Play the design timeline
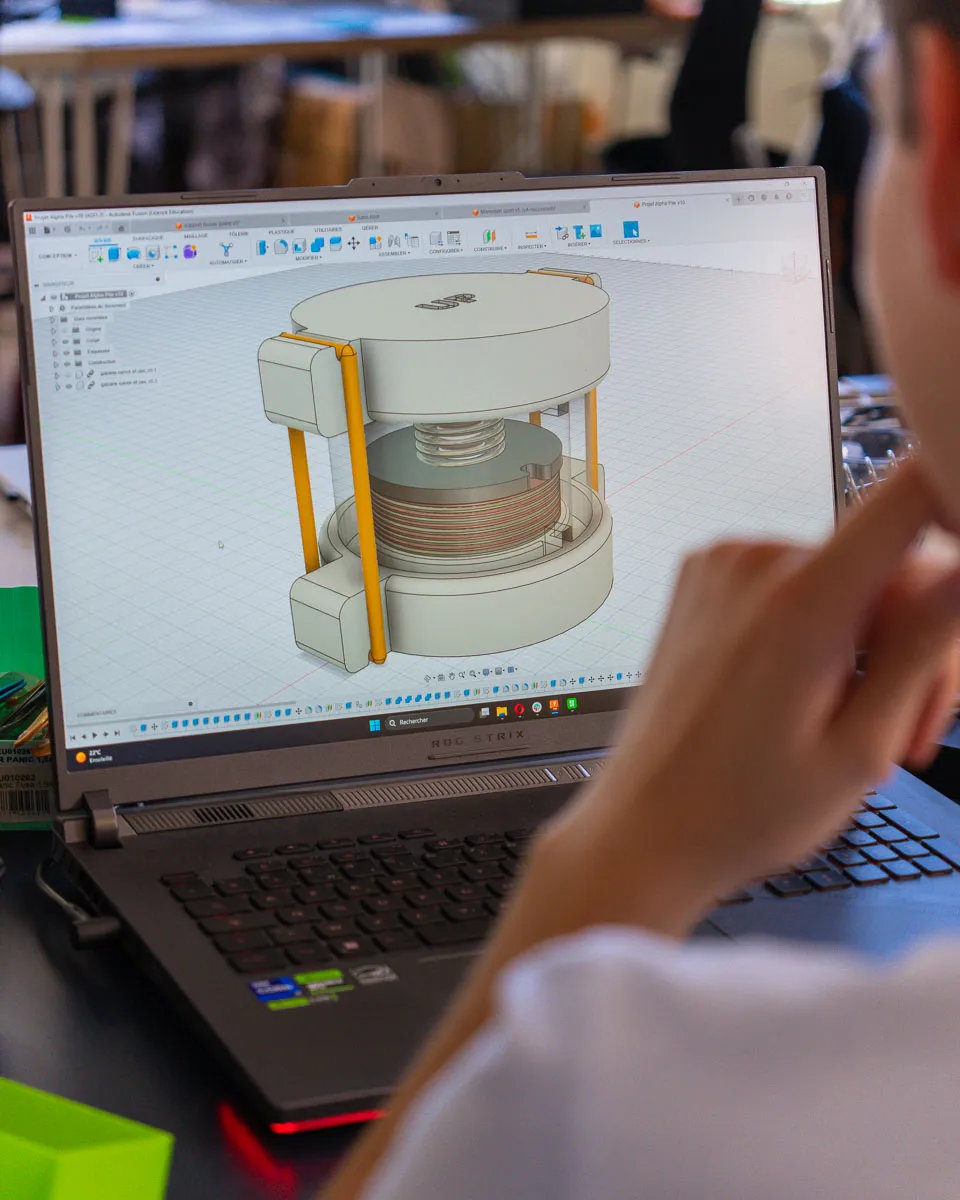Screen dimensions: 960x1200 (x=96, y=736)
